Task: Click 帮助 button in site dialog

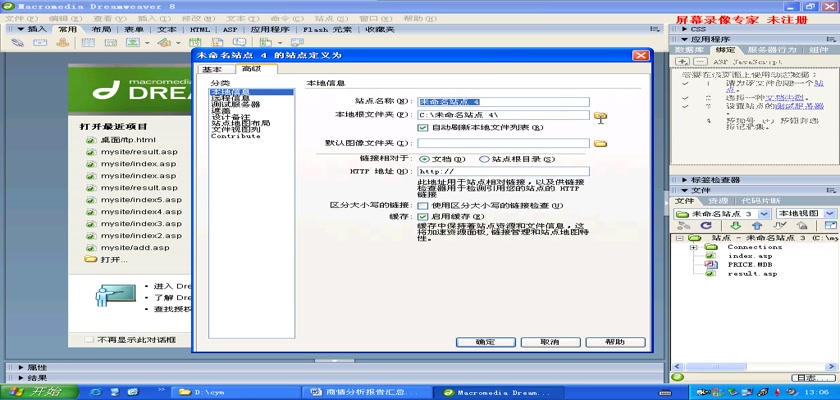Action: tap(615, 342)
